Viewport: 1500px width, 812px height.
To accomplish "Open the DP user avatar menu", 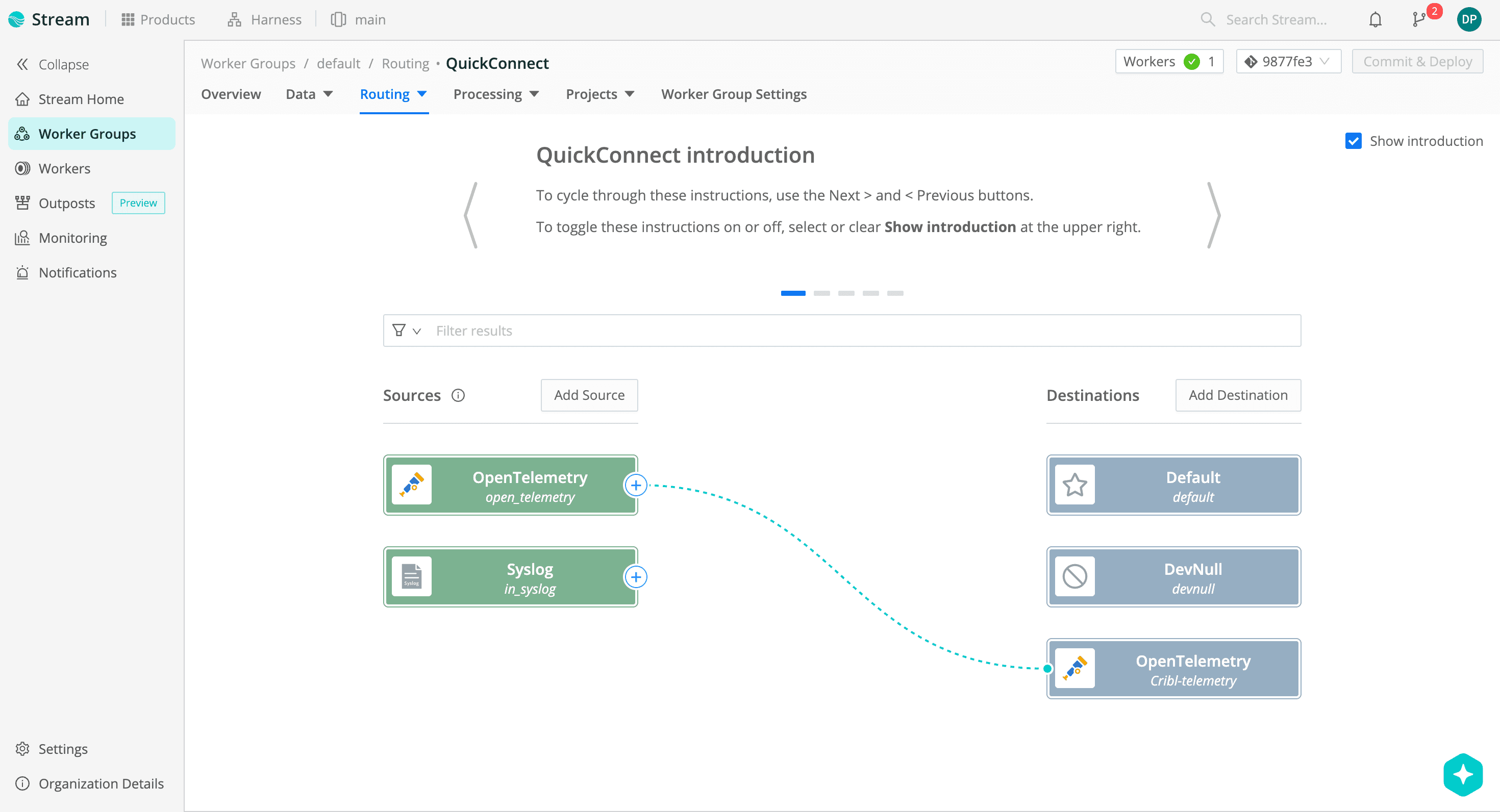I will (x=1468, y=19).
